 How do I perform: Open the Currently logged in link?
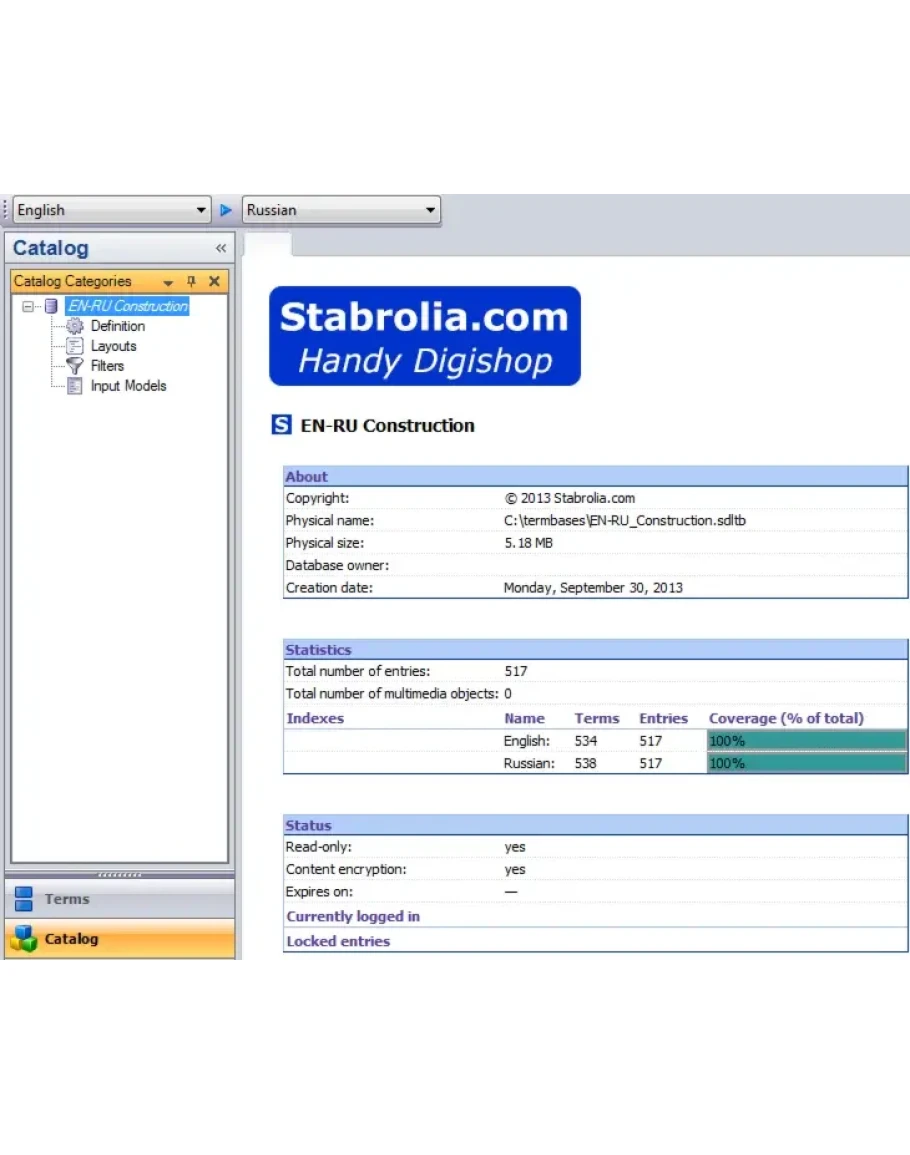click(x=353, y=916)
